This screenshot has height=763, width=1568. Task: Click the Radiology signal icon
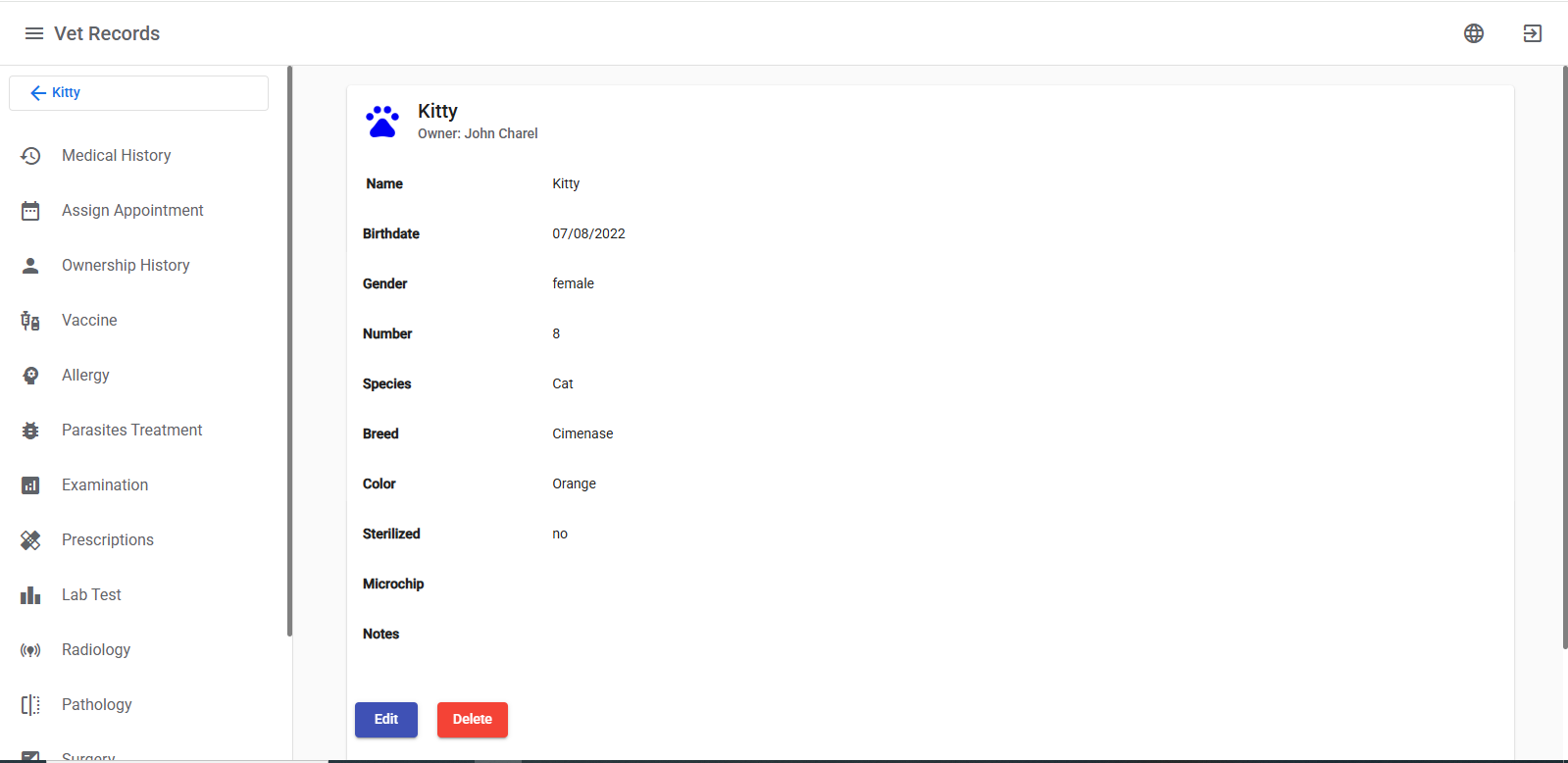tap(30, 650)
